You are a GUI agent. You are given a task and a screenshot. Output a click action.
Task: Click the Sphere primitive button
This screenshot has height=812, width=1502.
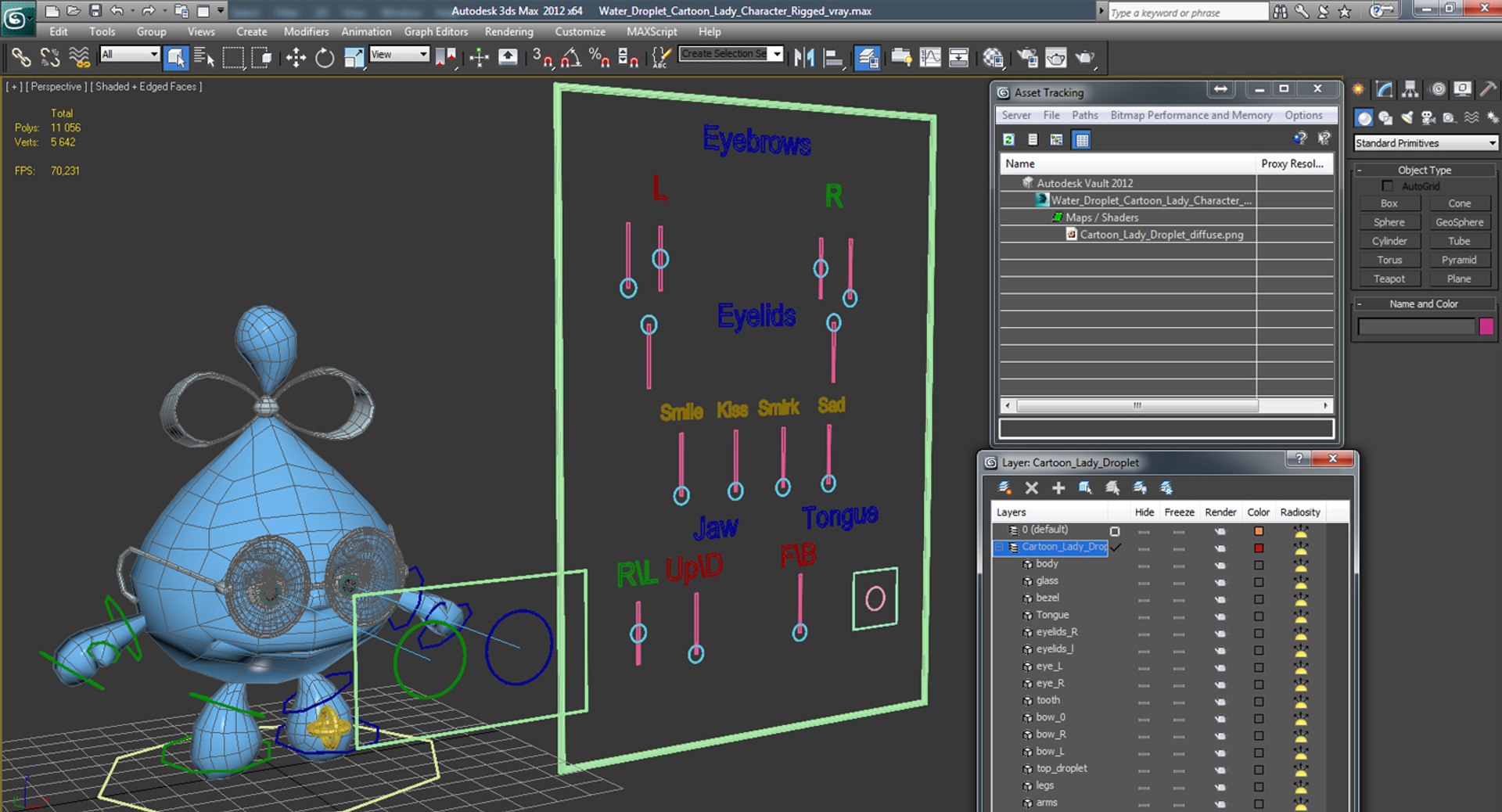(x=1389, y=222)
